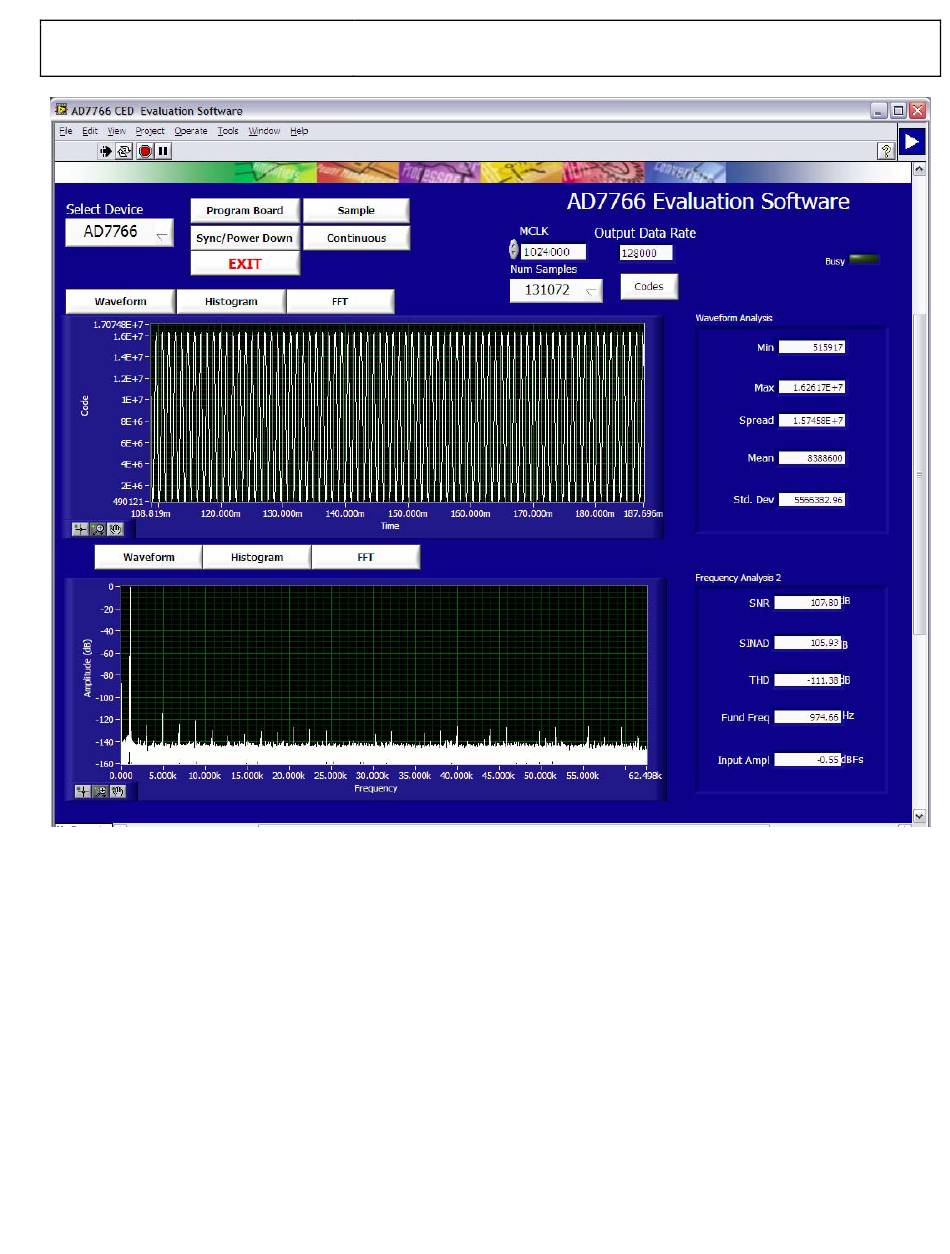Screen dimensions: 950x1254
Task: Click the Min value field 515917
Action: [x=812, y=347]
